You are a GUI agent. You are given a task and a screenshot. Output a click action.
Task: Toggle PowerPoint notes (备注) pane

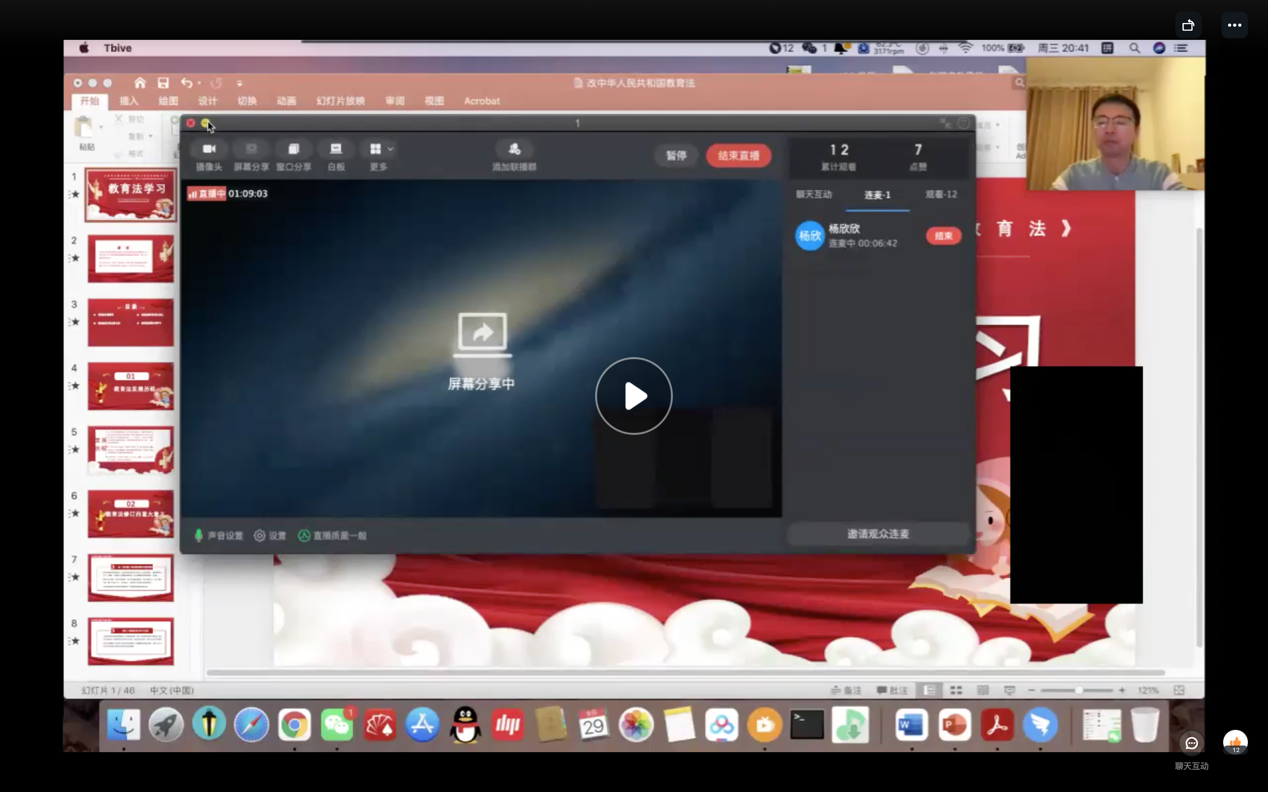[x=846, y=690]
